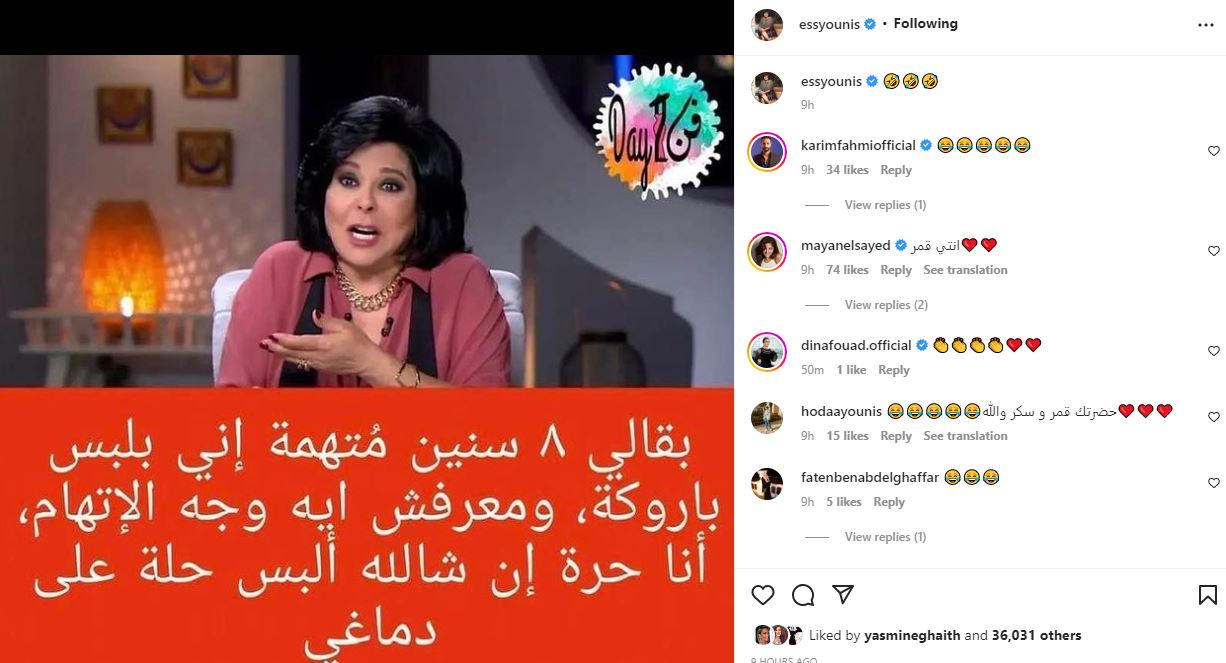The width and height of the screenshot is (1226, 663).
Task: Expand View replies under fatenbenabdelghaffar
Action: [885, 537]
